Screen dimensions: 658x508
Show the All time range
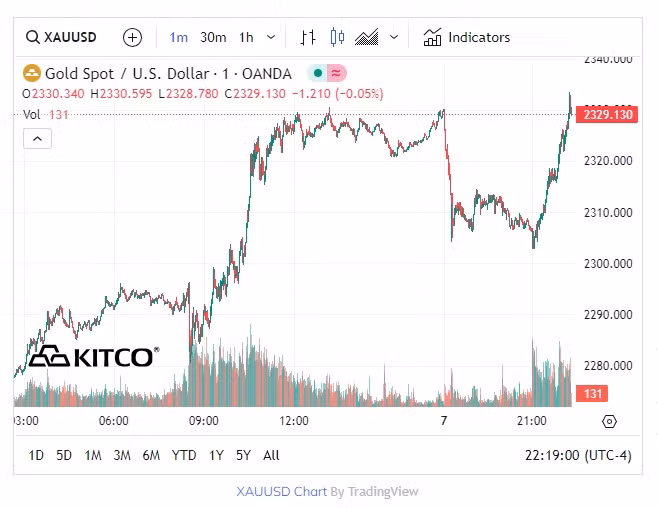[271, 456]
